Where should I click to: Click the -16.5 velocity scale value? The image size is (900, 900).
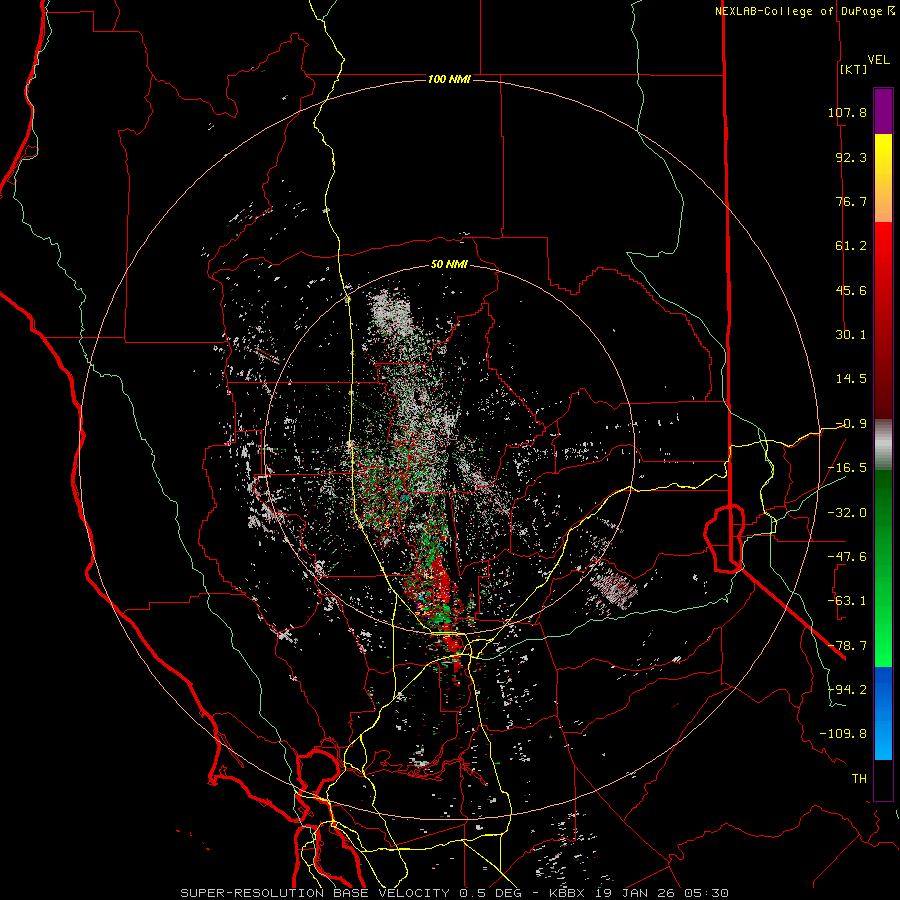(x=847, y=468)
